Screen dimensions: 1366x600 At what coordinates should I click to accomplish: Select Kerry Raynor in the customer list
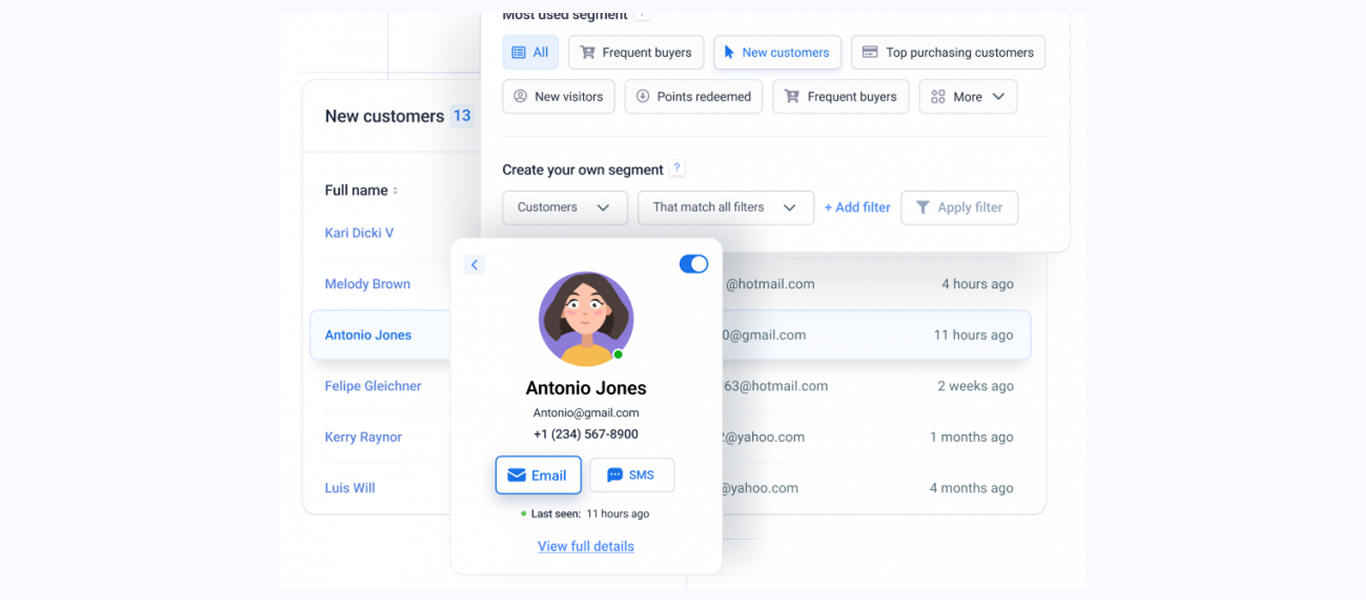[x=363, y=437]
